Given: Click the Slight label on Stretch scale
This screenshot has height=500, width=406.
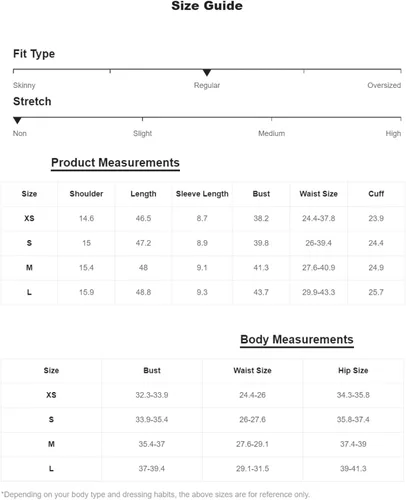Looking at the screenshot, I should point(142,134).
